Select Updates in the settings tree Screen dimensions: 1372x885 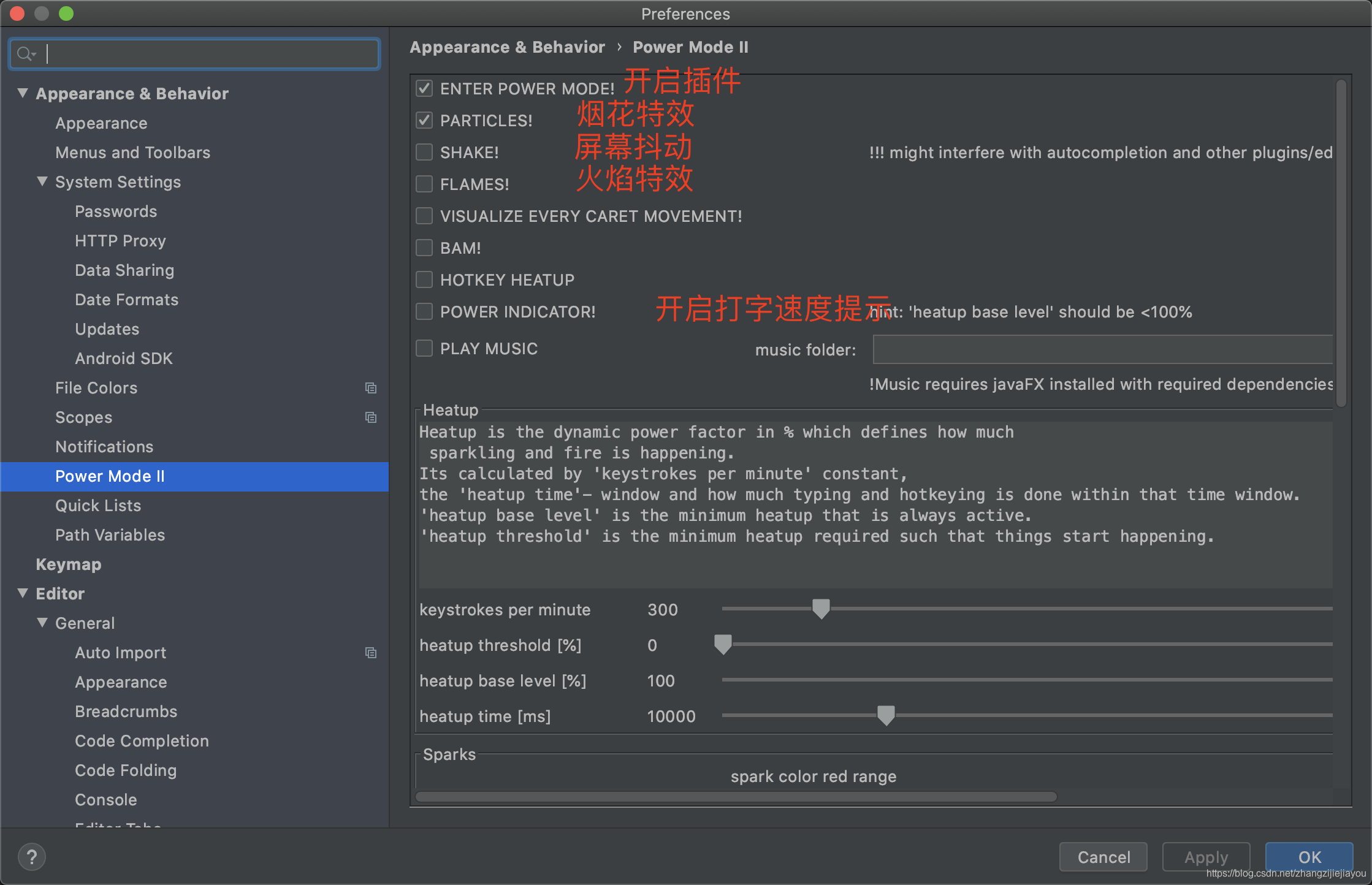click(107, 329)
